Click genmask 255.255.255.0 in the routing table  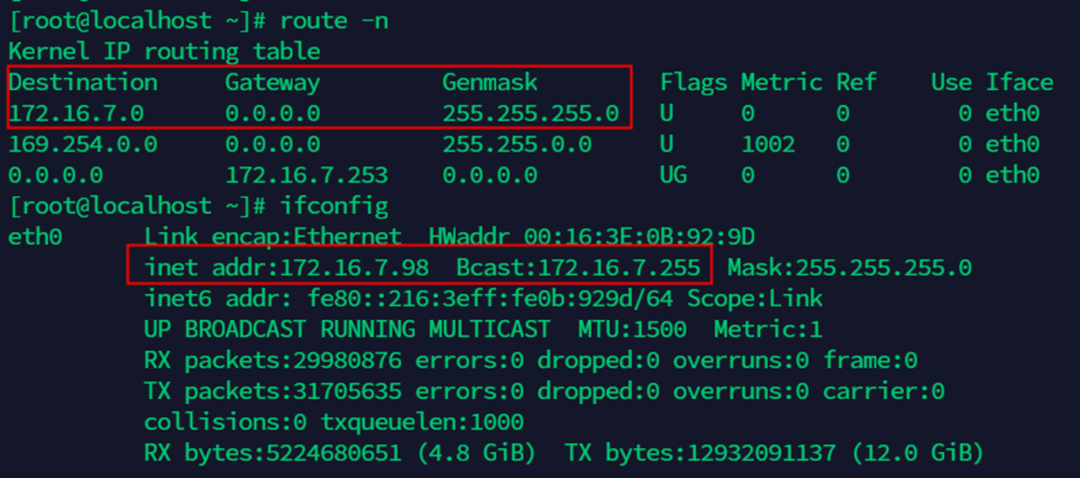530,114
